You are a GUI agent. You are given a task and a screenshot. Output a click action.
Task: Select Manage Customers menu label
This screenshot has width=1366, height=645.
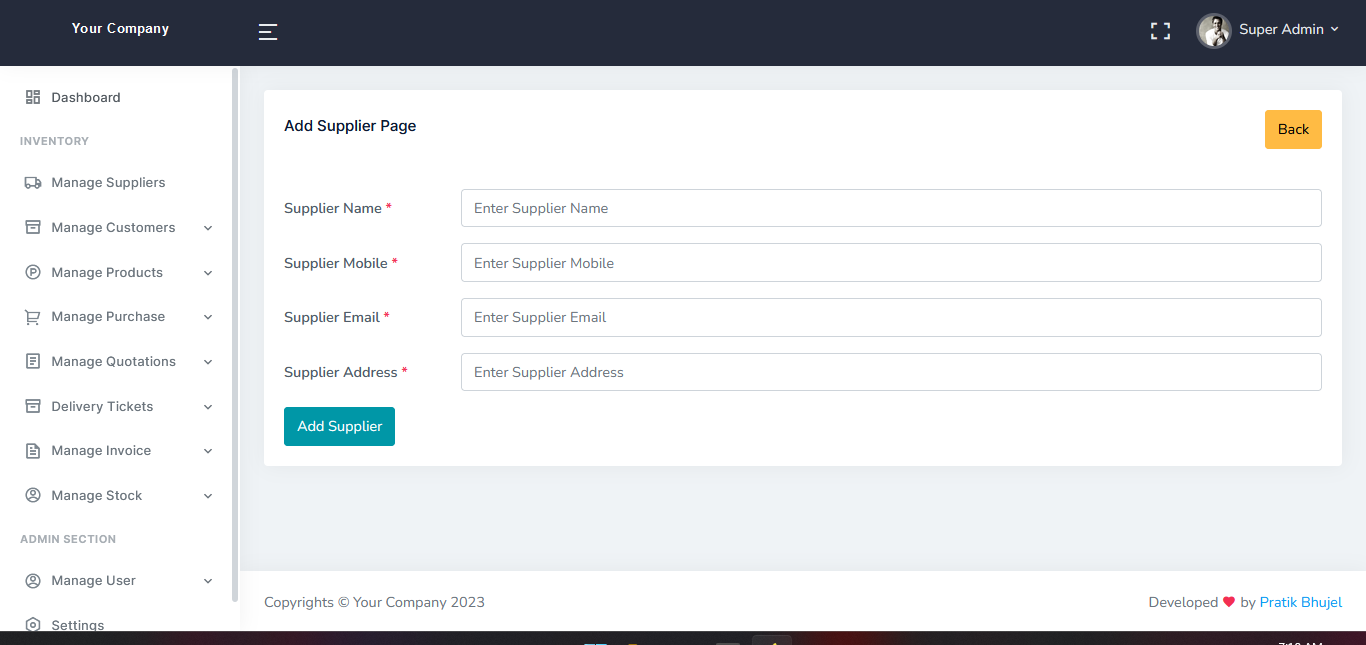[x=113, y=227]
